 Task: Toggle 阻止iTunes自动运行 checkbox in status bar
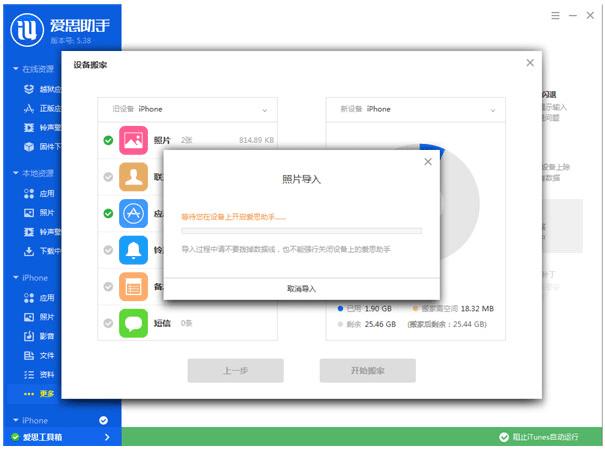pyautogui.click(x=504, y=437)
